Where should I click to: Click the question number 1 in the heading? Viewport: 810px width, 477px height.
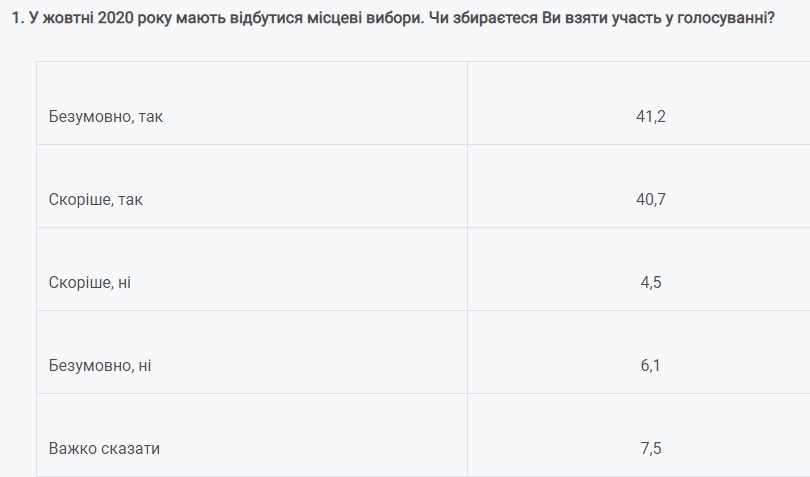(x=15, y=18)
